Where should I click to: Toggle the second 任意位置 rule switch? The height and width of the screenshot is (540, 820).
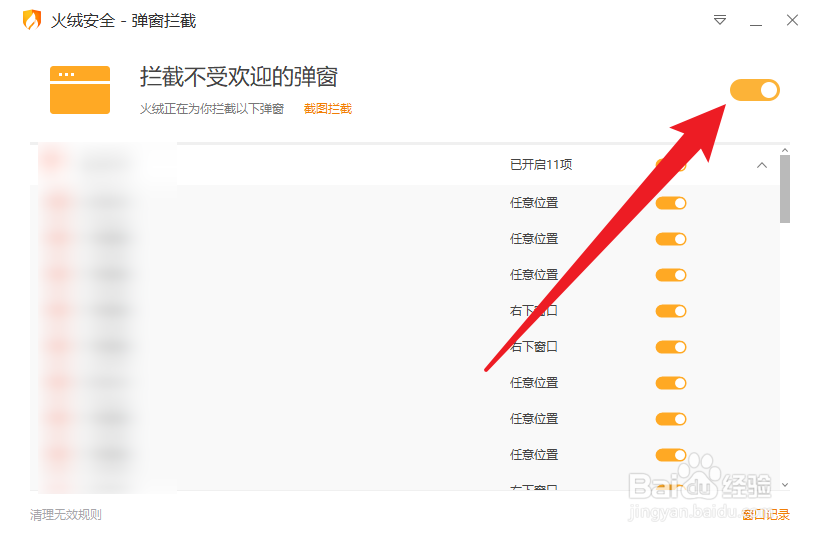671,239
